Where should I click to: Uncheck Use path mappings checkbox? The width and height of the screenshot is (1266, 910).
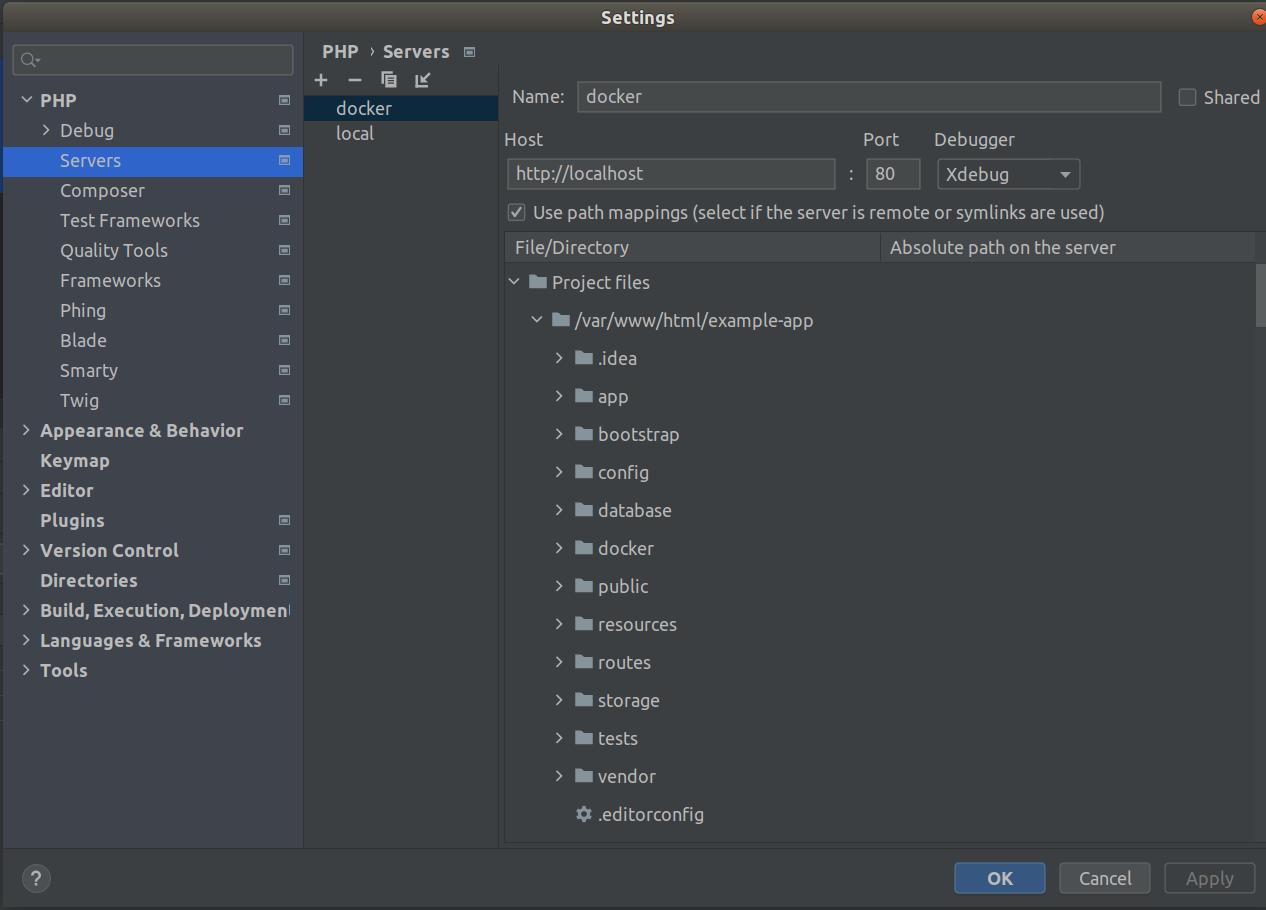[517, 212]
